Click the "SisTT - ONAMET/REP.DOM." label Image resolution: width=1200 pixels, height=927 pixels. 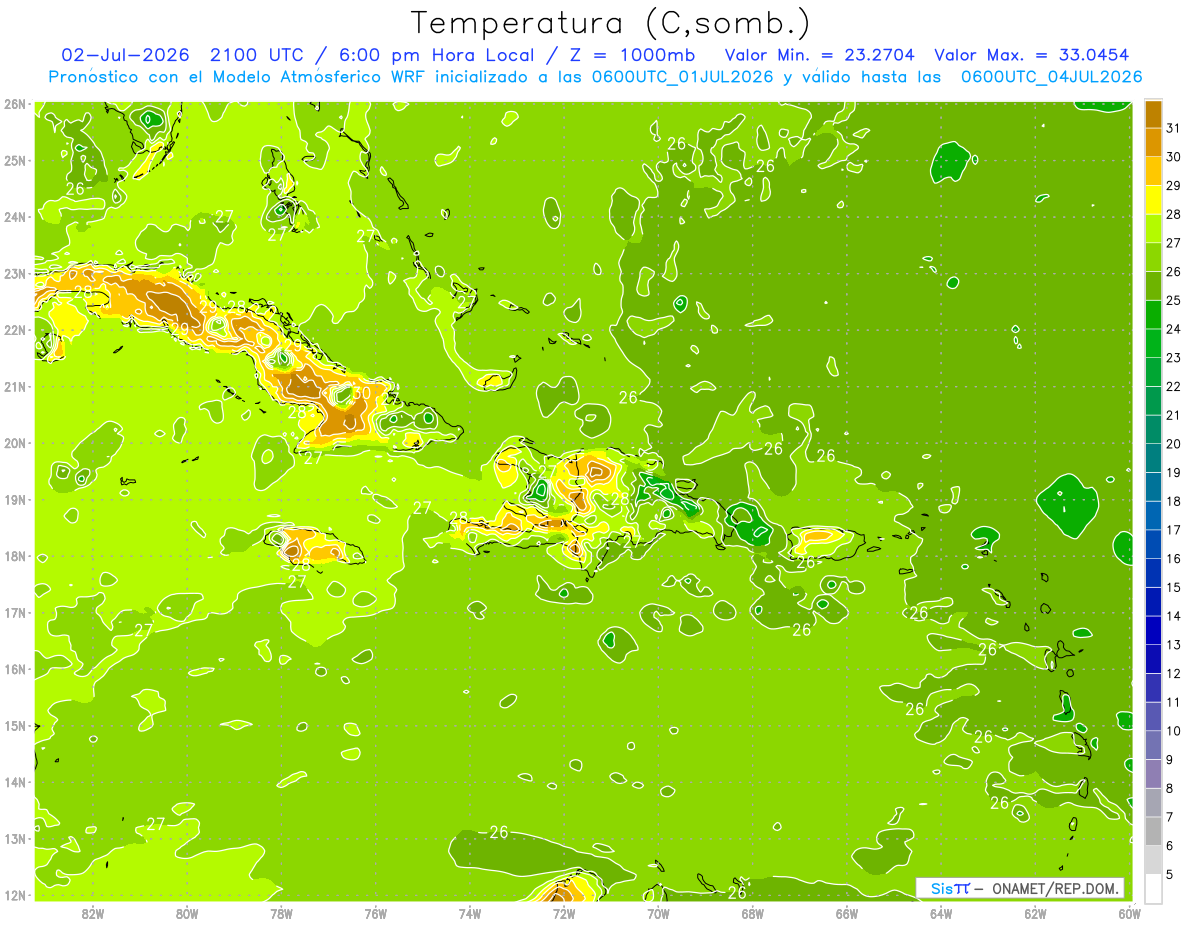point(1019,888)
